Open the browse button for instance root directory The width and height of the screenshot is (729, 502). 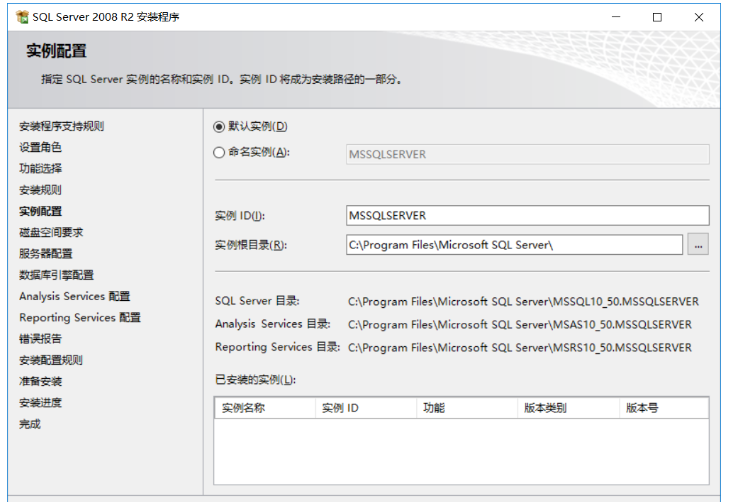[x=698, y=244]
